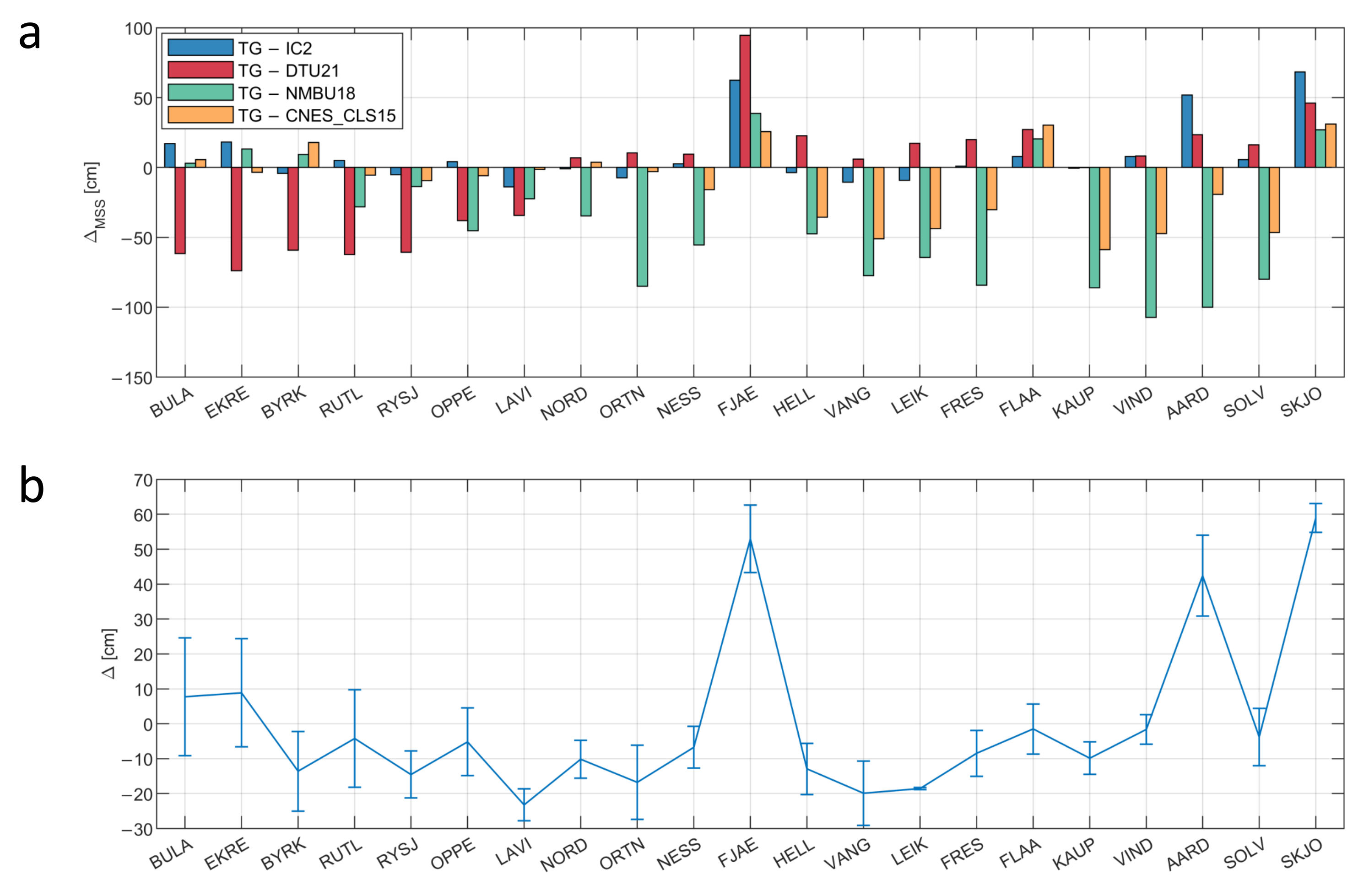The height and width of the screenshot is (896, 1369).
Task: Click the blue bar at SKJO in panel a
Action: tap(1299, 119)
